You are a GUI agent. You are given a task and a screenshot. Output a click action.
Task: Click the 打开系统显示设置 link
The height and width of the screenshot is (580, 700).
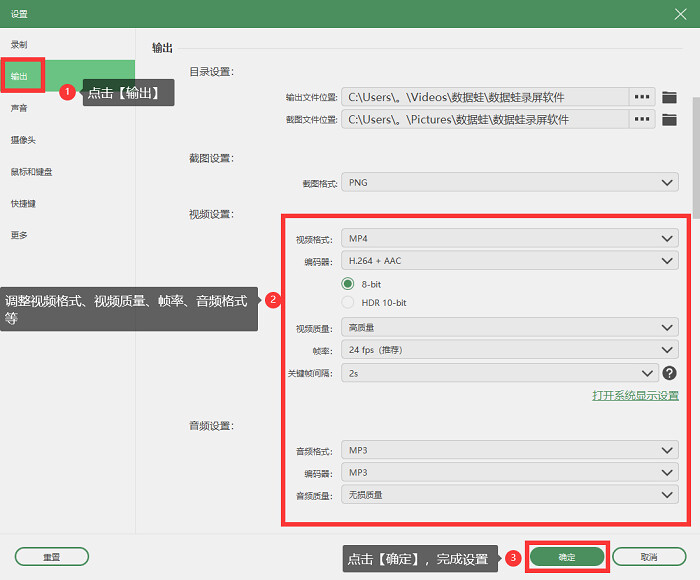[635, 396]
